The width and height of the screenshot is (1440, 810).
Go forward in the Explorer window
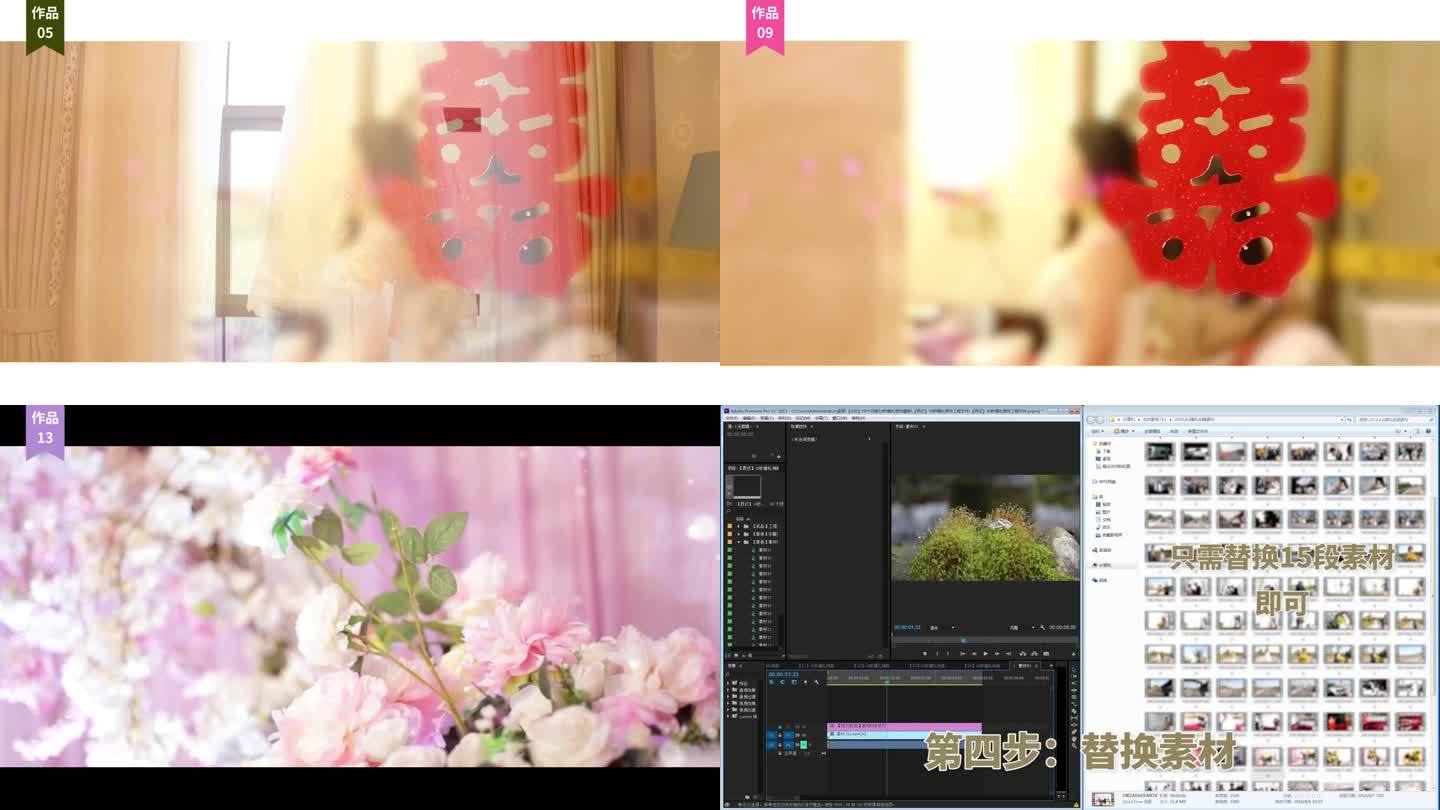(x=1100, y=420)
